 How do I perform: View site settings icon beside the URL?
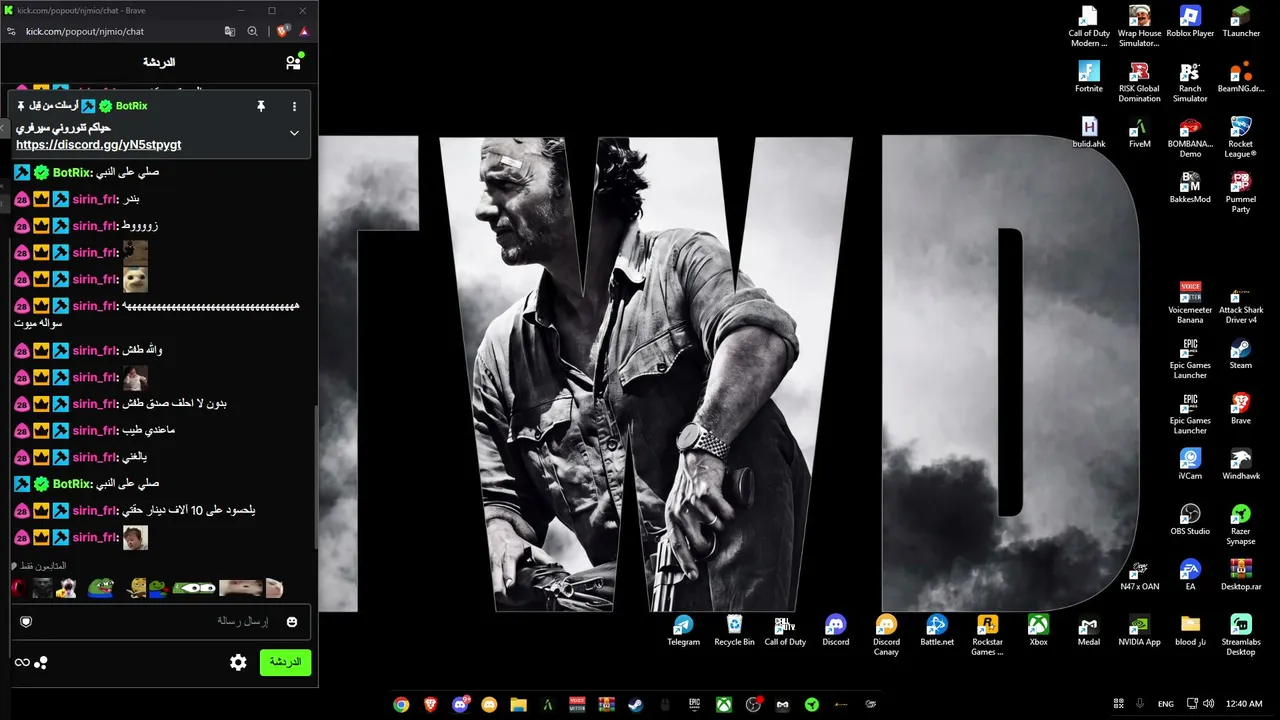click(x=12, y=31)
